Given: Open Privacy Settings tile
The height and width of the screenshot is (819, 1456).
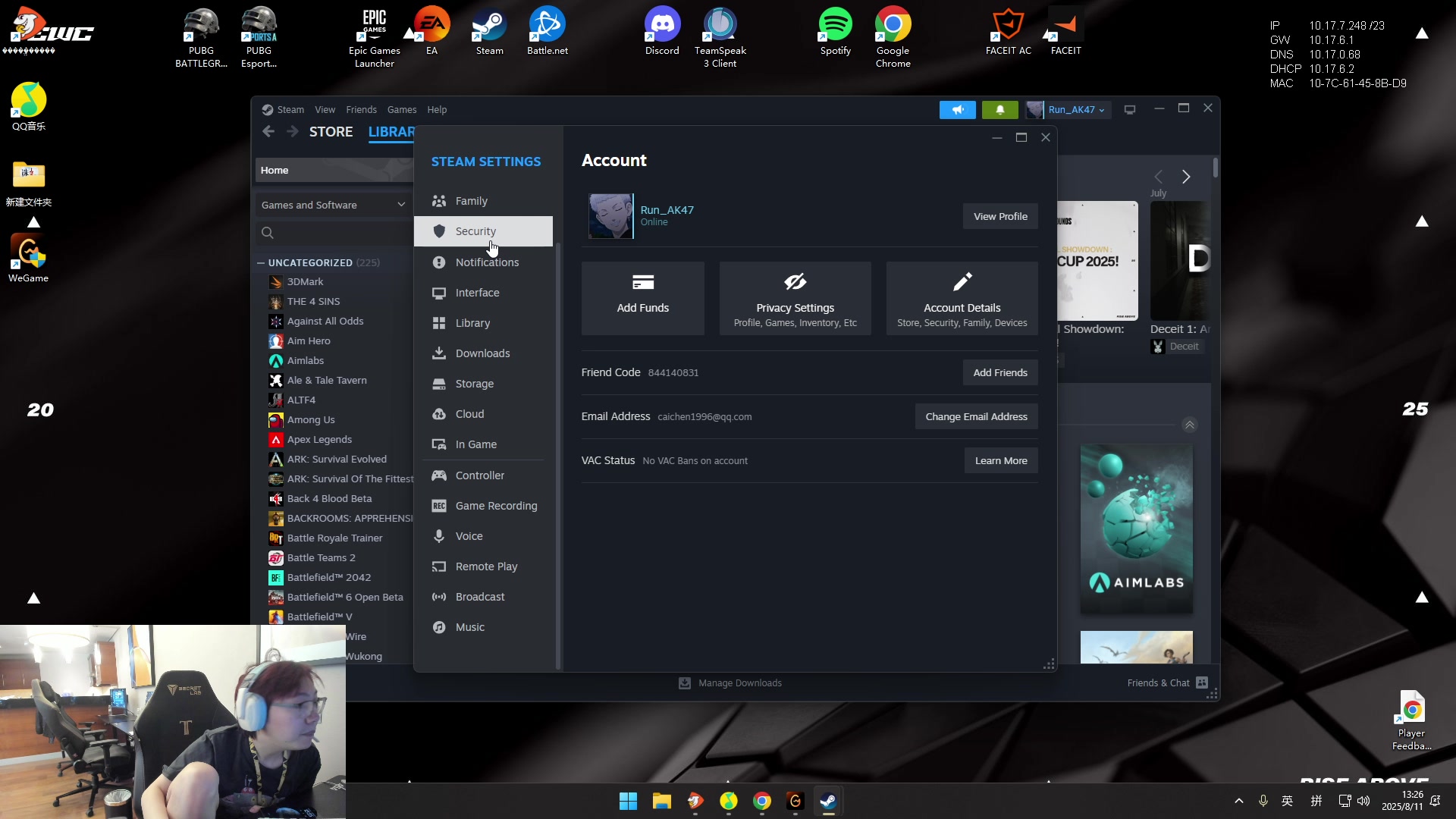Looking at the screenshot, I should pos(795,298).
